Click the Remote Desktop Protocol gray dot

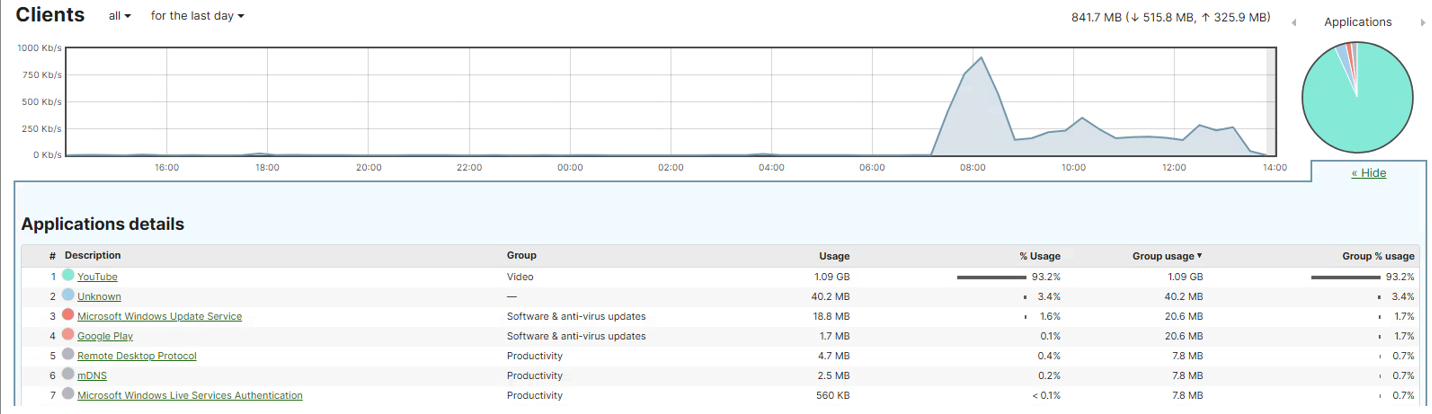tap(68, 355)
